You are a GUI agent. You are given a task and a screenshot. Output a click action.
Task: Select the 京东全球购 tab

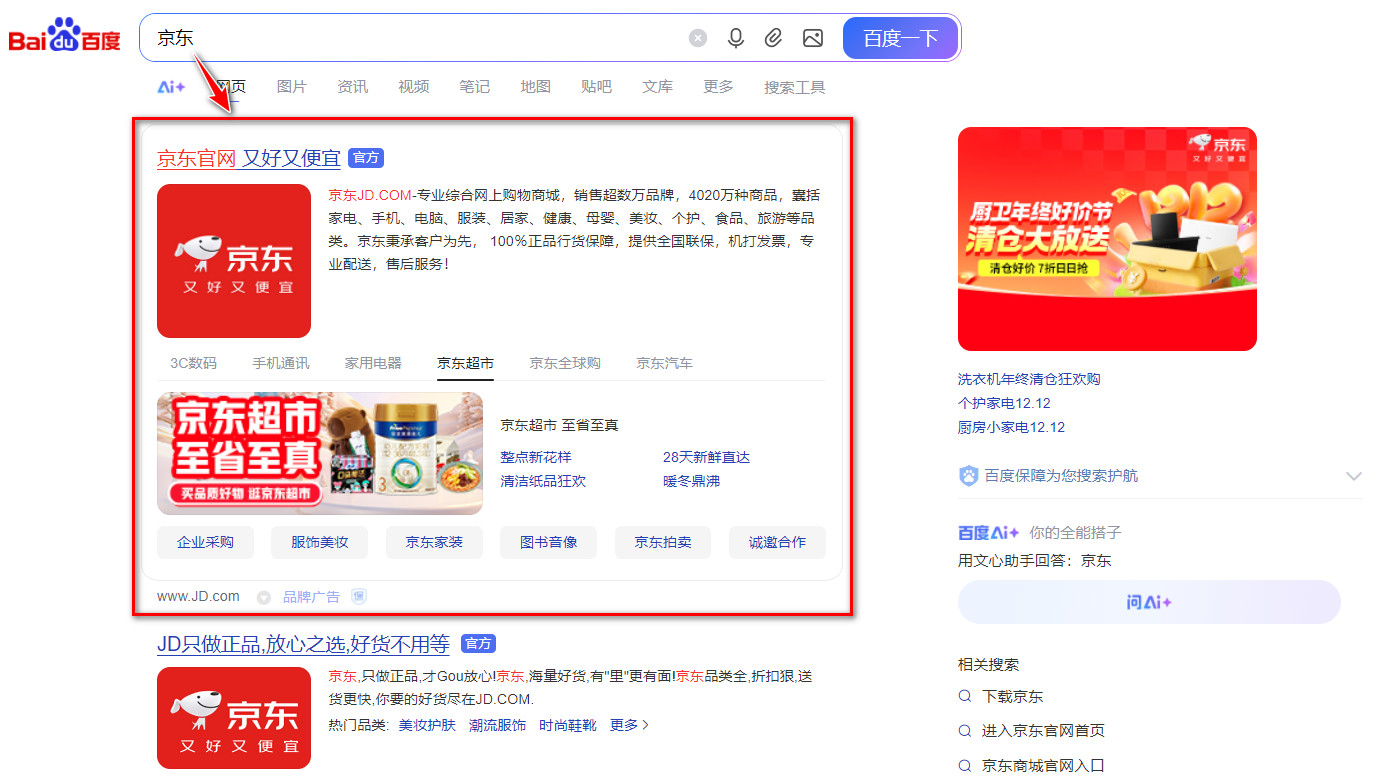565,363
